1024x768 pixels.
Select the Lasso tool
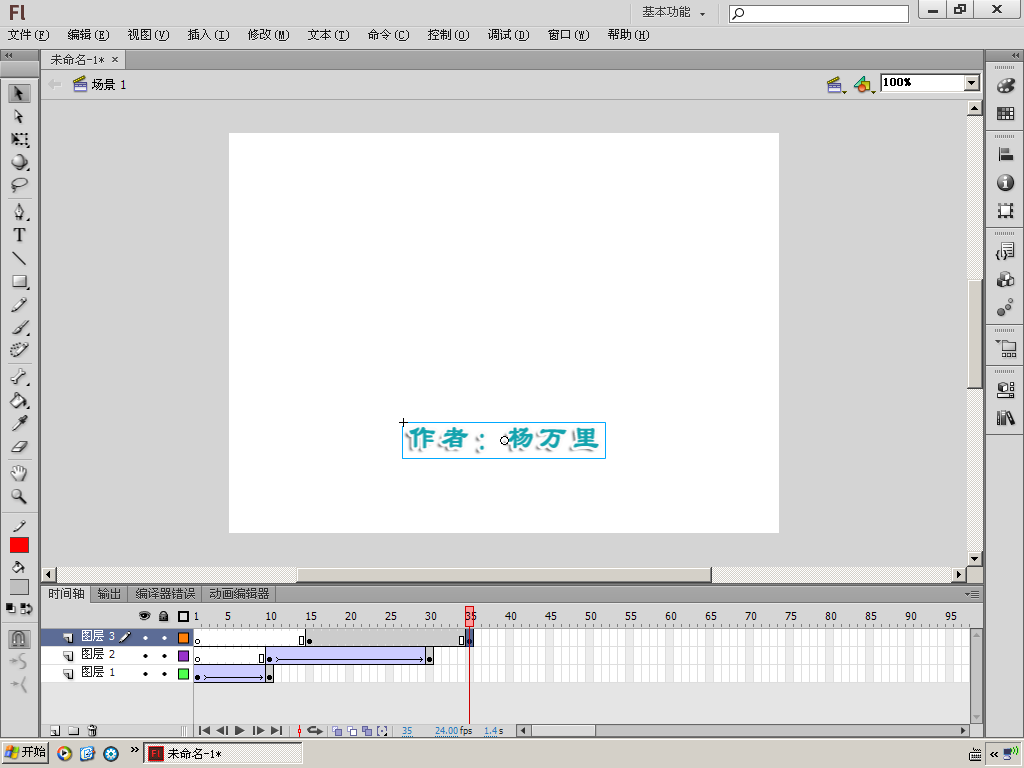(19, 185)
